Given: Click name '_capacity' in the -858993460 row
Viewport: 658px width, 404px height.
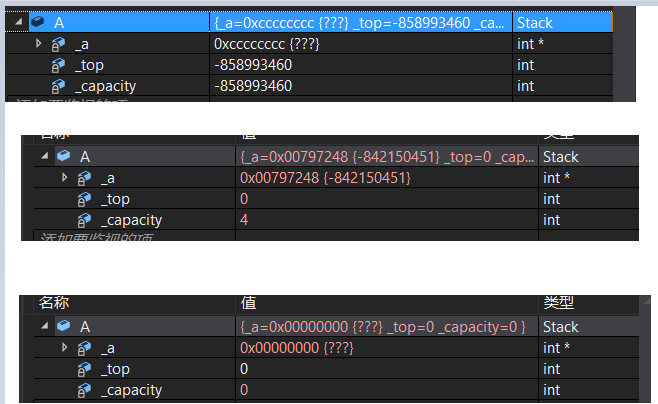Looking at the screenshot, I should pos(105,86).
